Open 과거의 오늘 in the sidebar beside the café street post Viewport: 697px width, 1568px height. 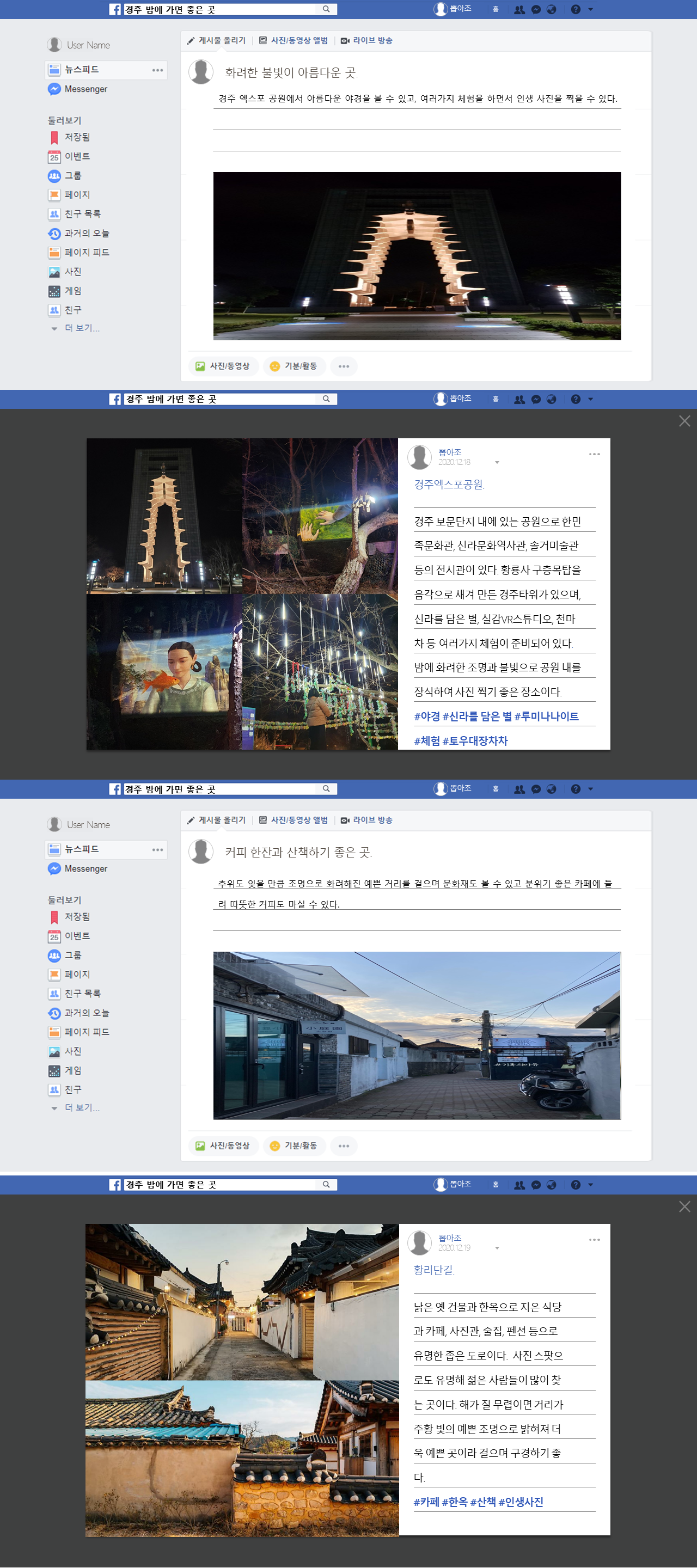[87, 1013]
